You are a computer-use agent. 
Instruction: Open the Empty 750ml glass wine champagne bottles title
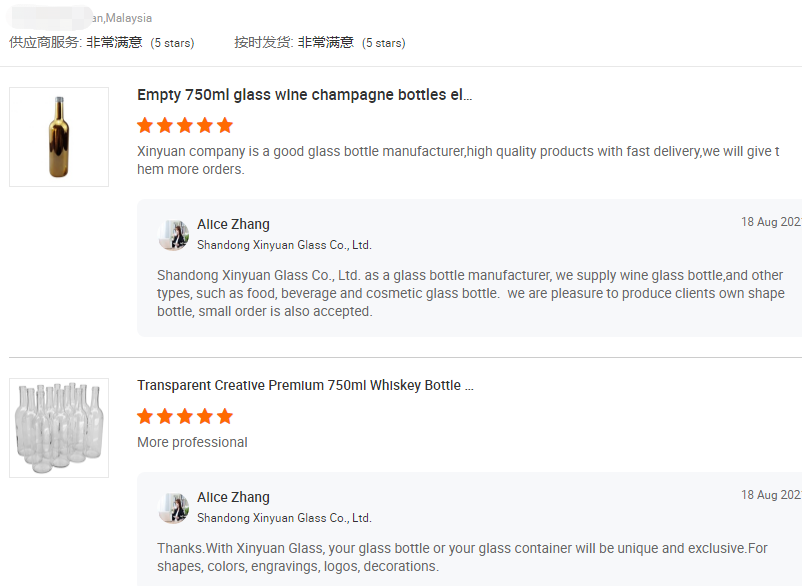[x=304, y=95]
